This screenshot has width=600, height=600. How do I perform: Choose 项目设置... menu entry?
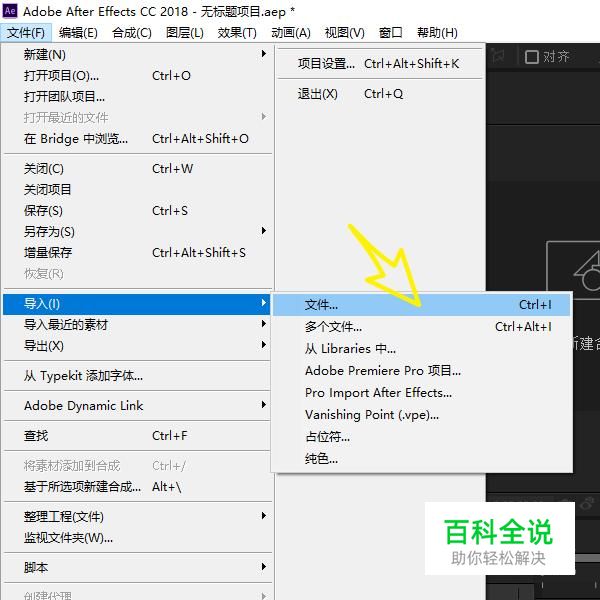click(x=380, y=64)
